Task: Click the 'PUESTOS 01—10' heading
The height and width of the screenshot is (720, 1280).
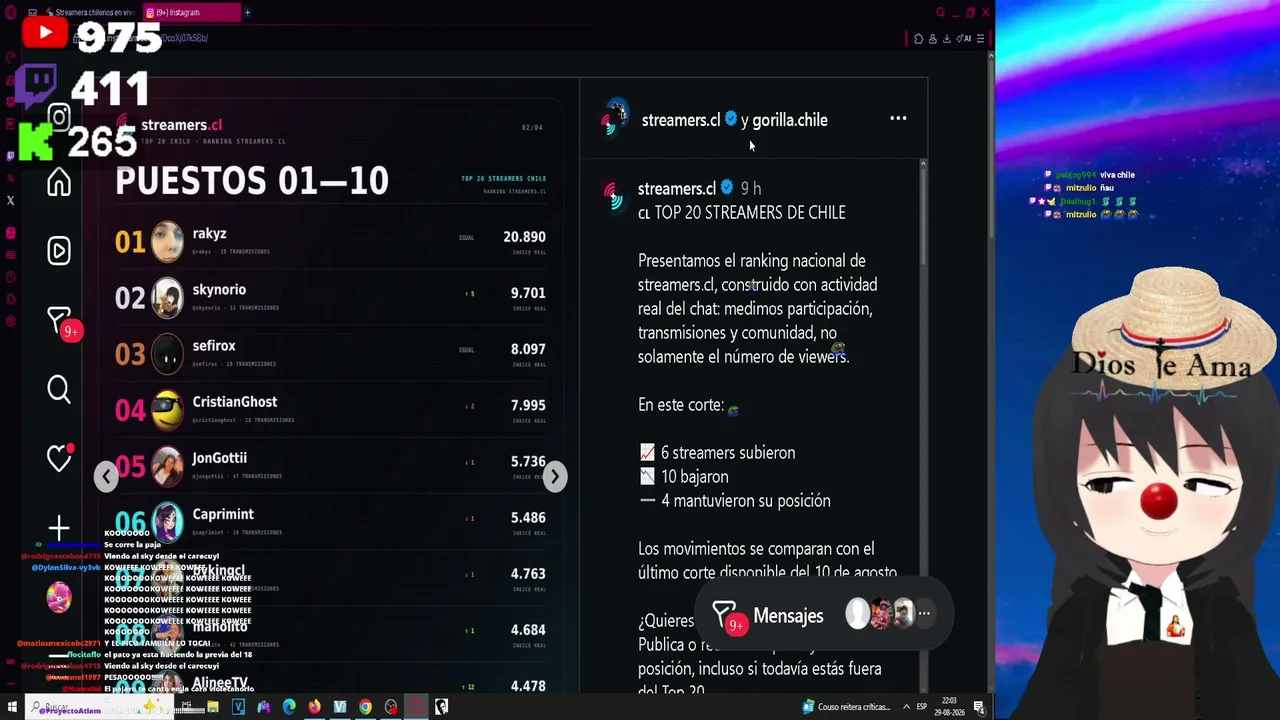Action: pos(252,181)
